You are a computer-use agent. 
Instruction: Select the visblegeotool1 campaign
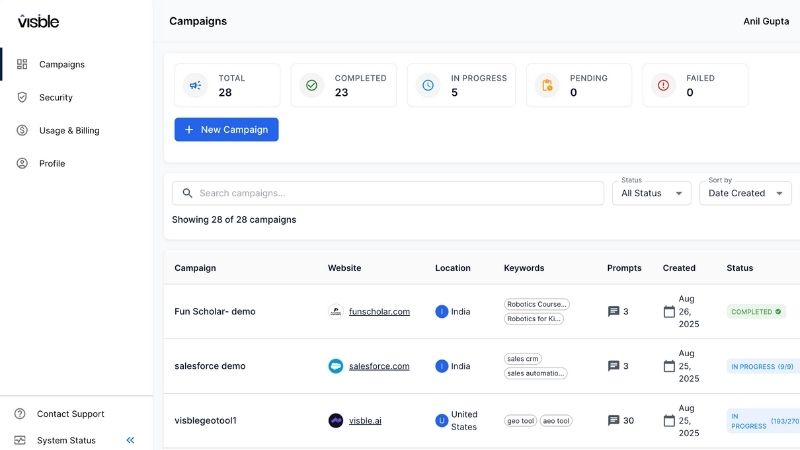click(x=206, y=420)
